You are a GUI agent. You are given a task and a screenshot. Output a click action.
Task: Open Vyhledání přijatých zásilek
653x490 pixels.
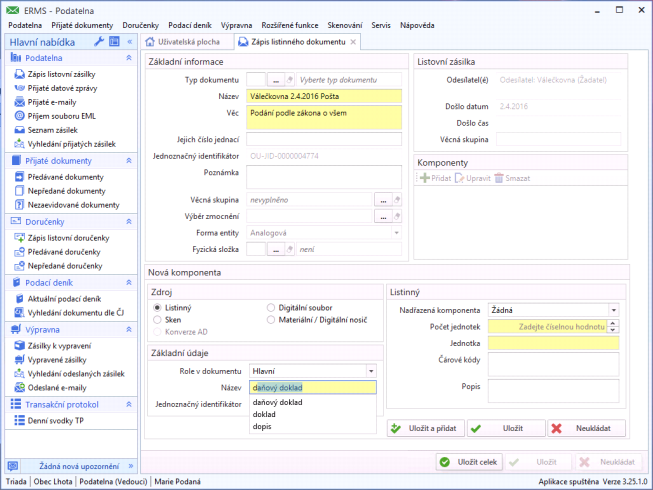72,144
